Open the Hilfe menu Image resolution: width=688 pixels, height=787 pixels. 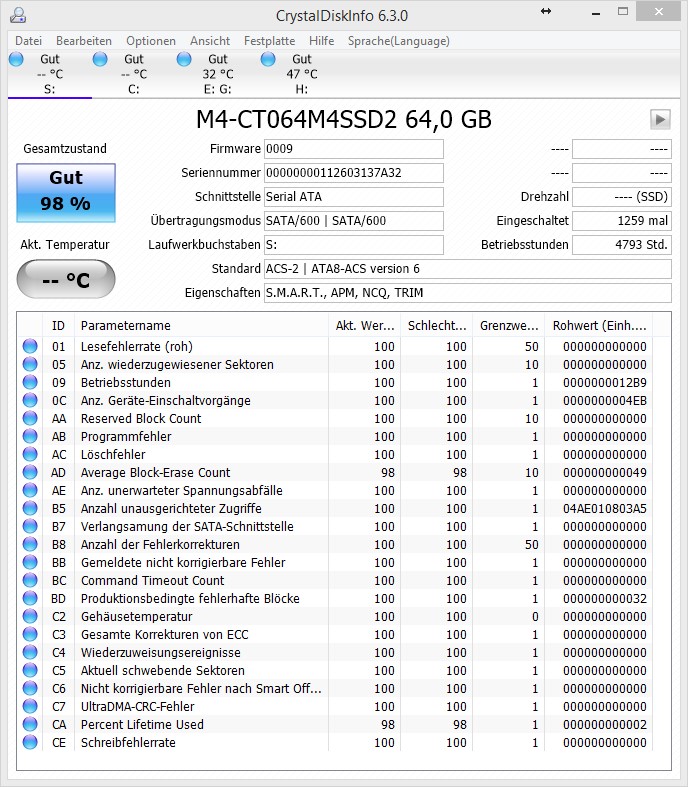pos(321,41)
